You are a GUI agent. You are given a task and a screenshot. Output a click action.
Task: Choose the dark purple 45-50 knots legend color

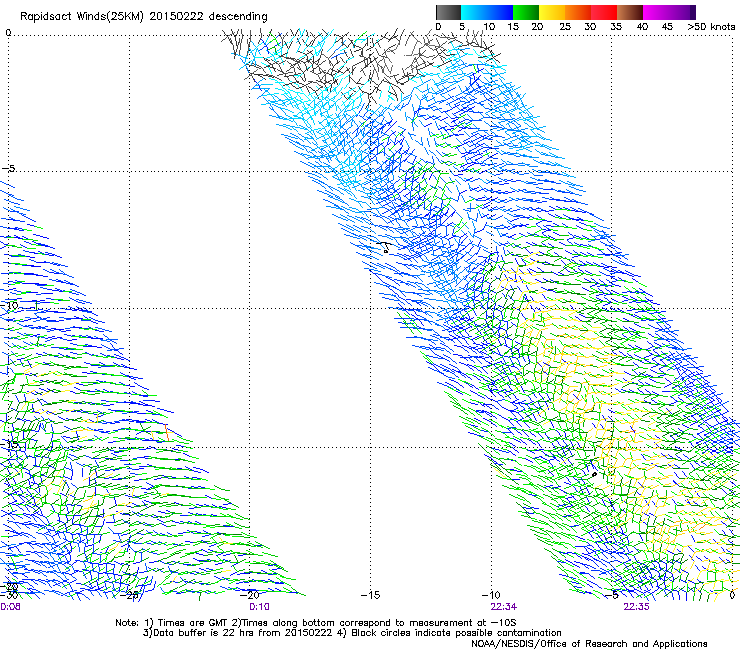683,12
